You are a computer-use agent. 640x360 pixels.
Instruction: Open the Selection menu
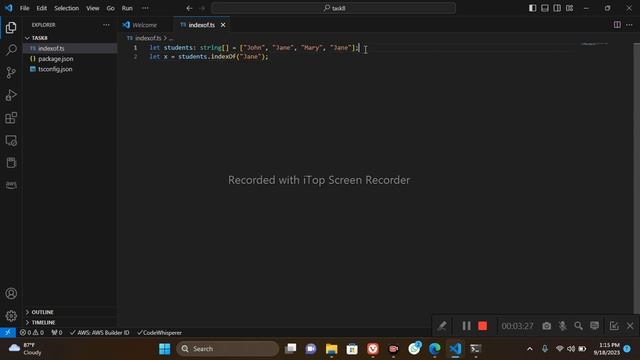click(67, 8)
